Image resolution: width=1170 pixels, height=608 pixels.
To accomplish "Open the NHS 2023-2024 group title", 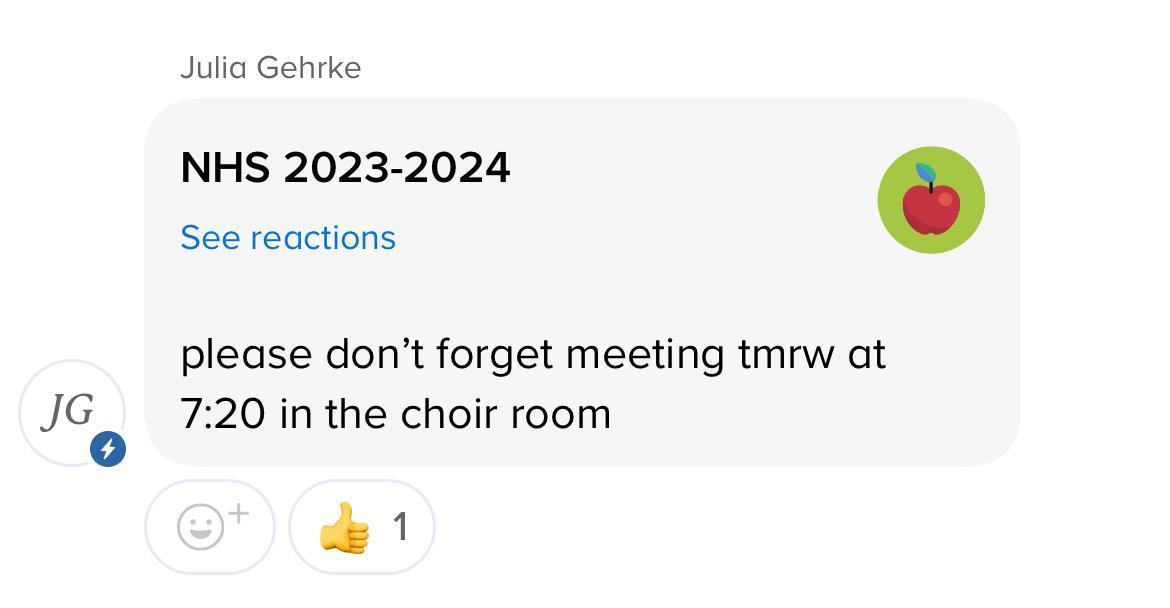I will click(x=345, y=167).
